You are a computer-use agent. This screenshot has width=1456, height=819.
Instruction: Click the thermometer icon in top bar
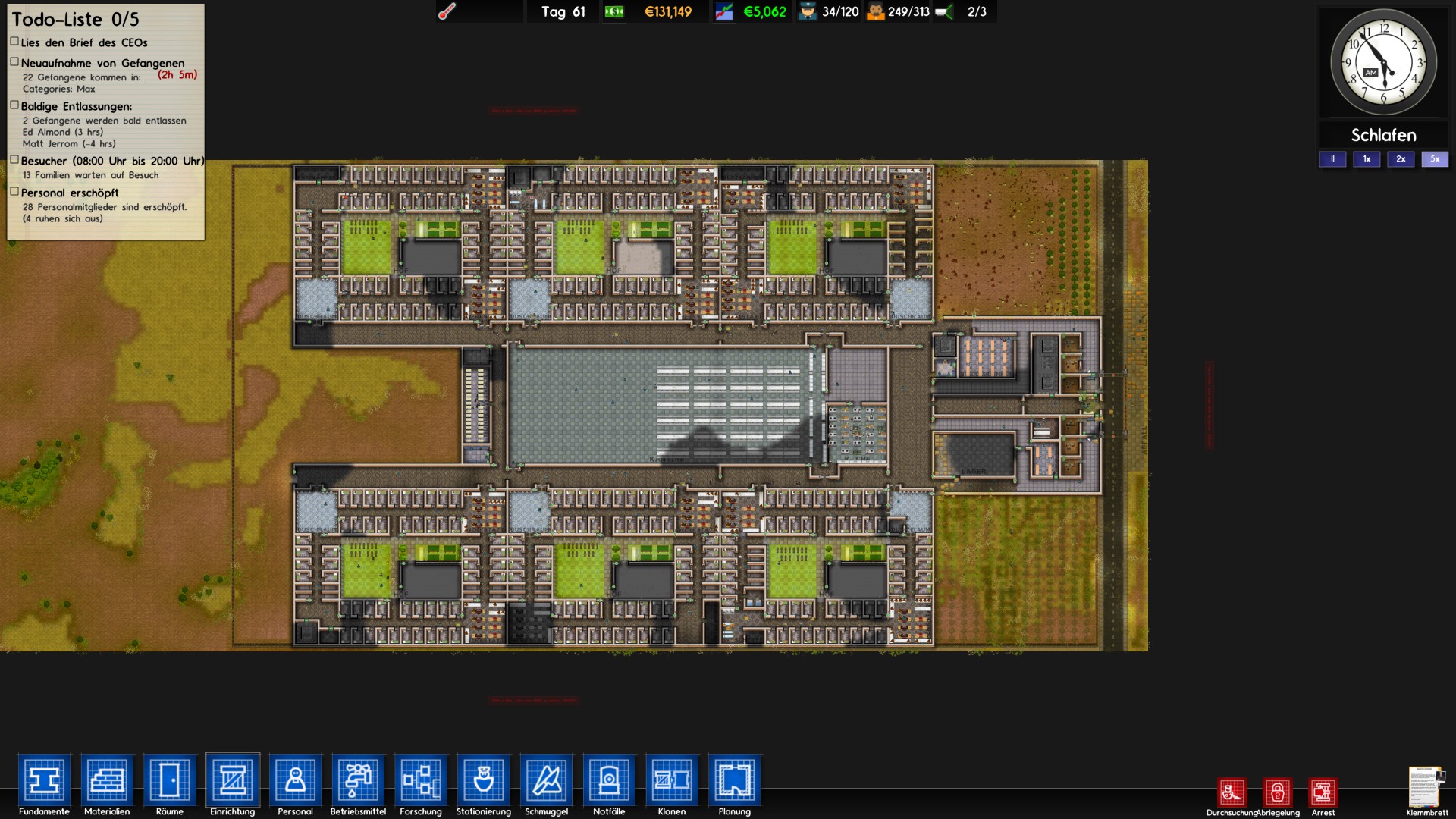tap(447, 11)
